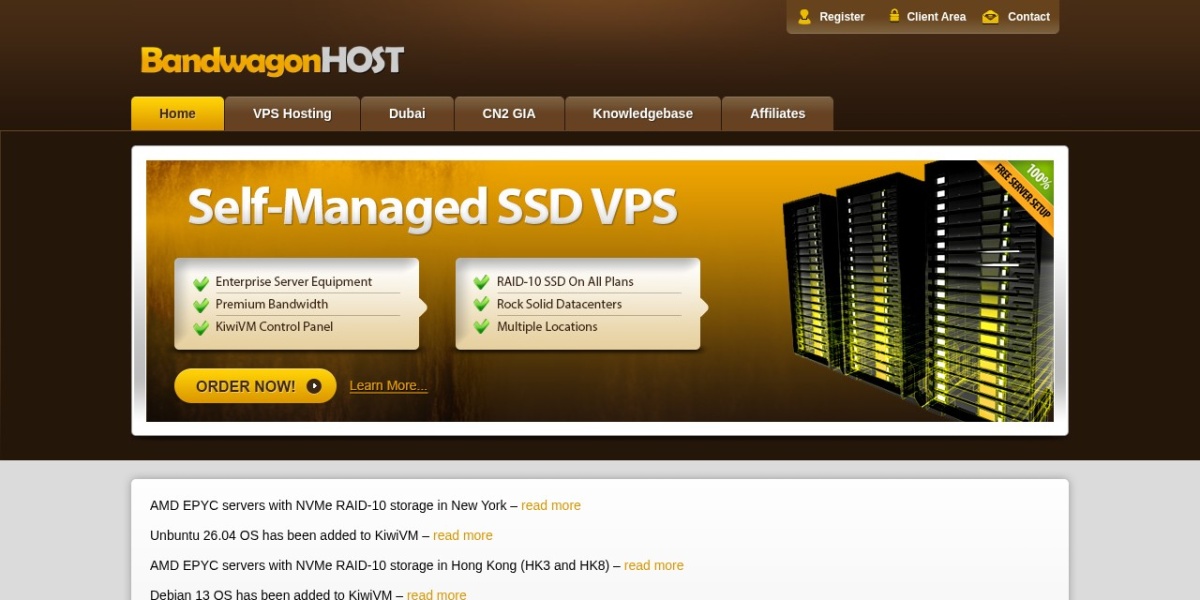Screen dimensions: 1200x600
Task: Open the VPS Hosting tab
Action: 292,114
